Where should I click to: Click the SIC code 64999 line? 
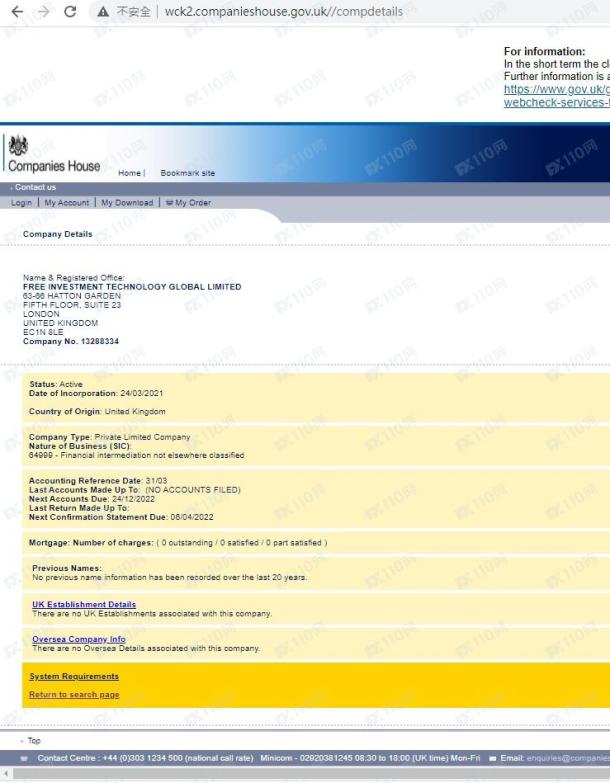pos(136,455)
